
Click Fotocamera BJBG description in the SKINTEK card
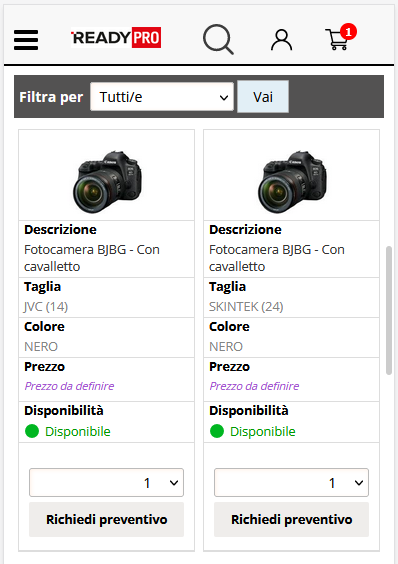pos(277,258)
